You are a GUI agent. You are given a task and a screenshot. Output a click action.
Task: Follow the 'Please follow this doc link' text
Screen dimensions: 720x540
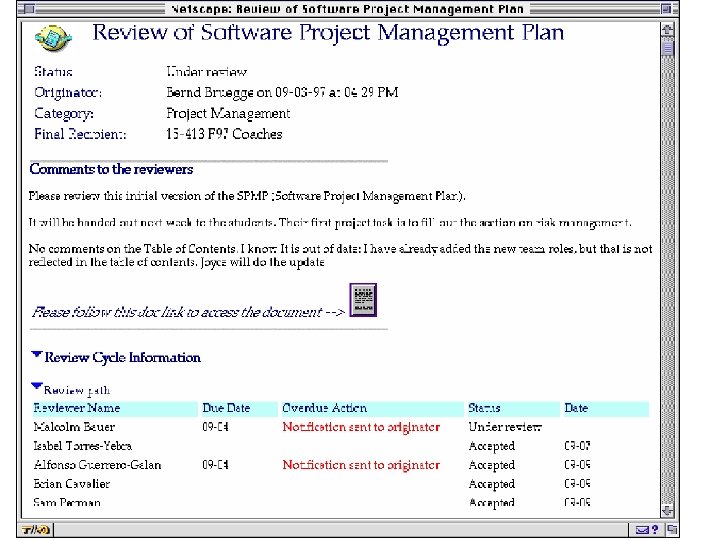coord(188,312)
